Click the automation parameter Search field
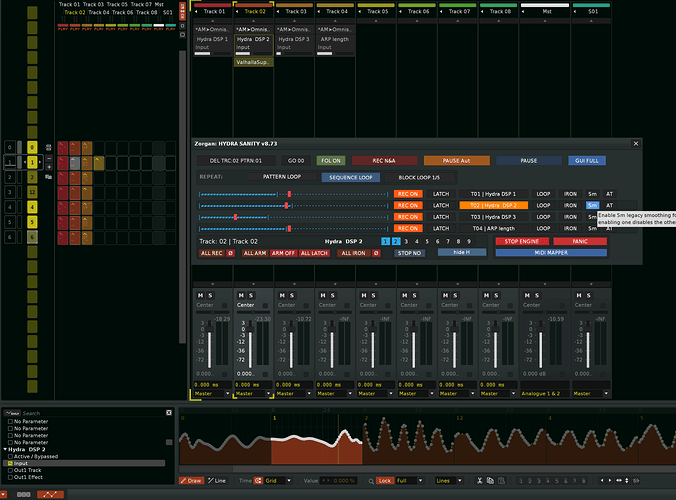Screen dimensions: 676x500 (93, 413)
